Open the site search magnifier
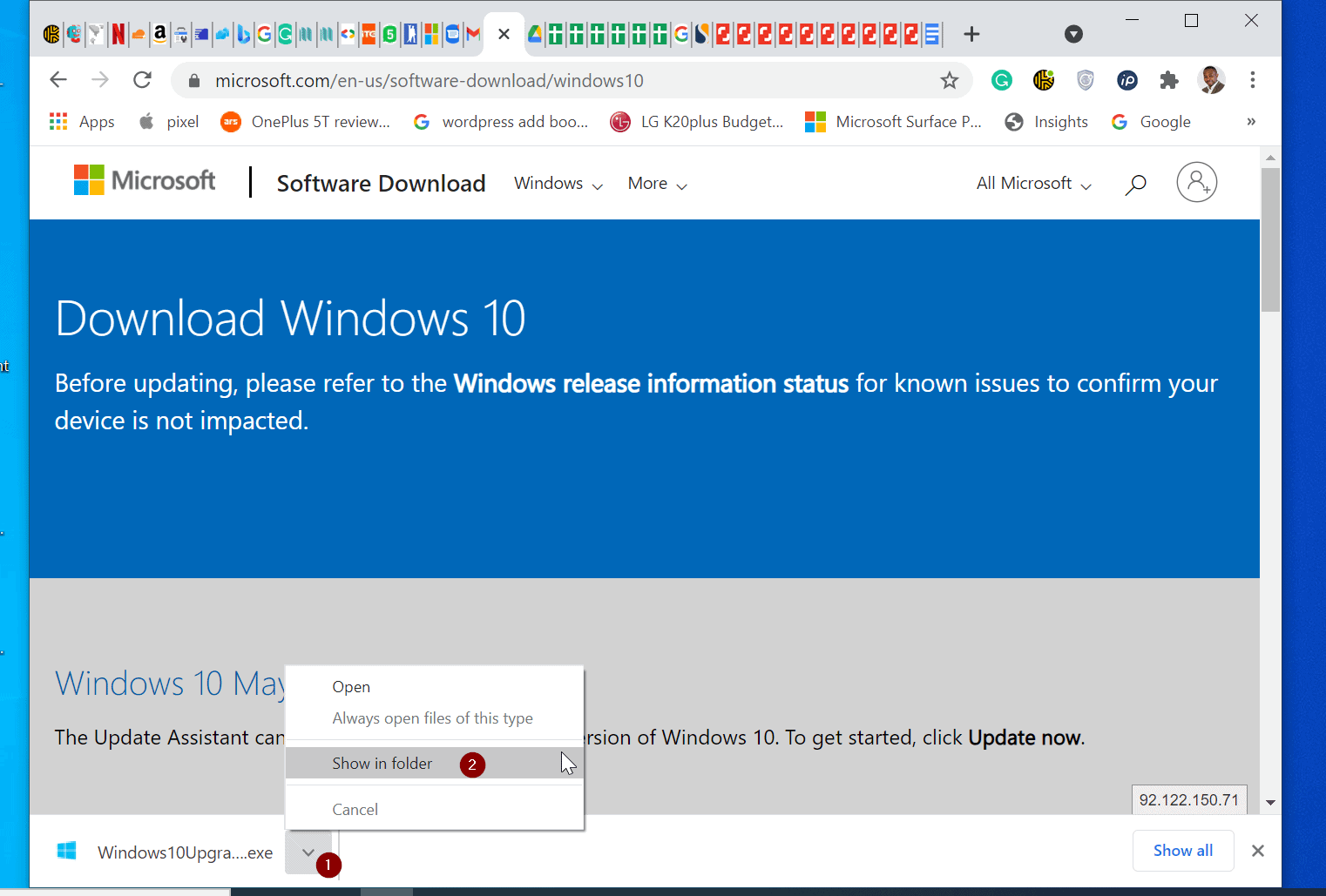The height and width of the screenshot is (896, 1326). click(x=1135, y=184)
